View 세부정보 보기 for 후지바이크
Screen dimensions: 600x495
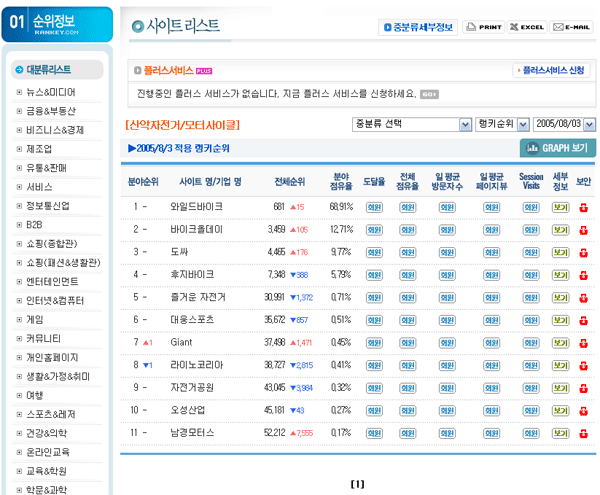coord(560,275)
